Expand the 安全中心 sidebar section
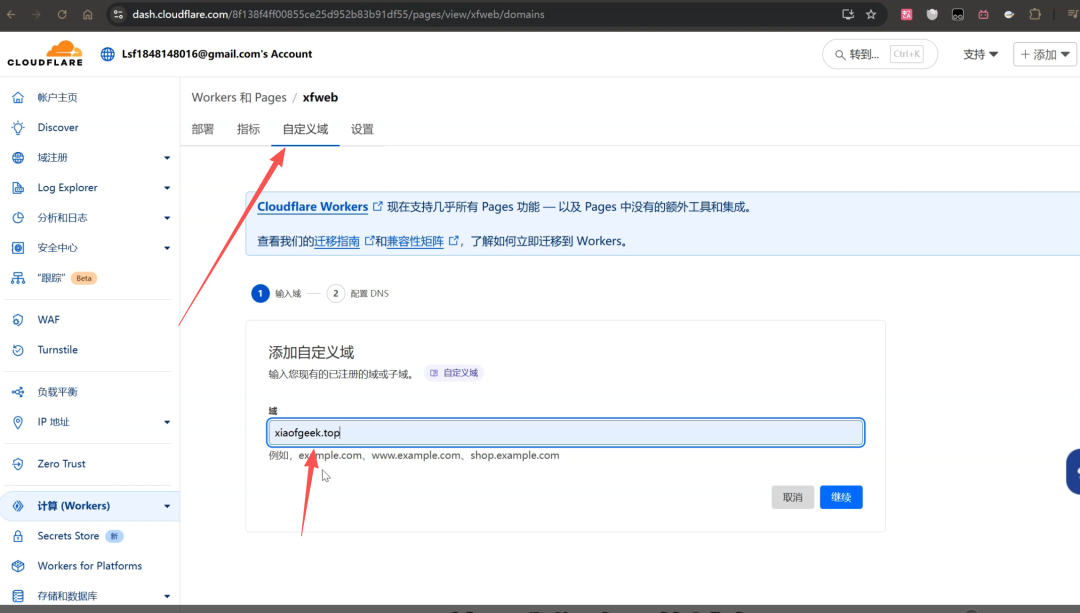The height and width of the screenshot is (613, 1080). (167, 248)
